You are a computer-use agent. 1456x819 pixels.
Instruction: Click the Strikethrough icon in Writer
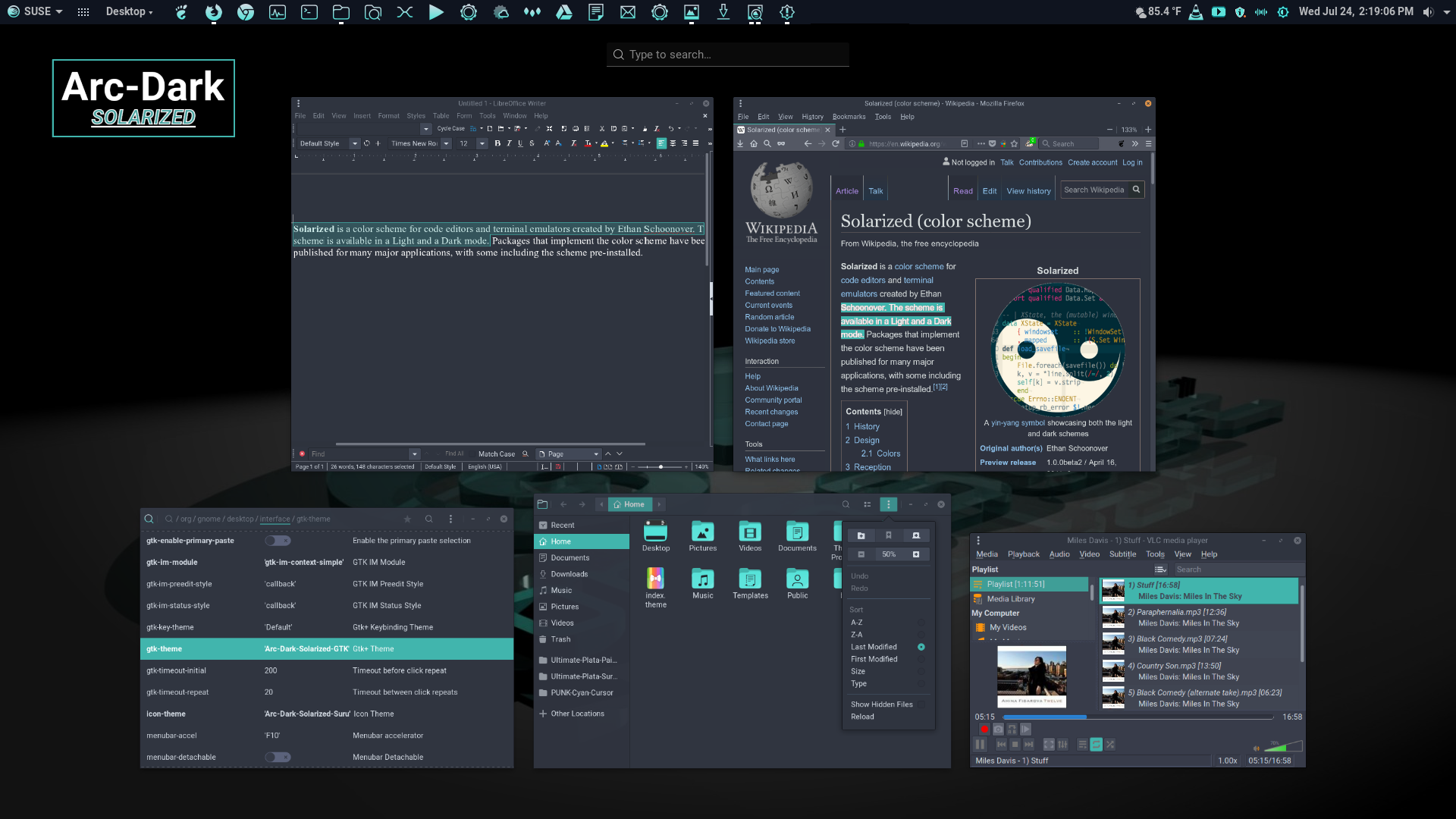532,143
